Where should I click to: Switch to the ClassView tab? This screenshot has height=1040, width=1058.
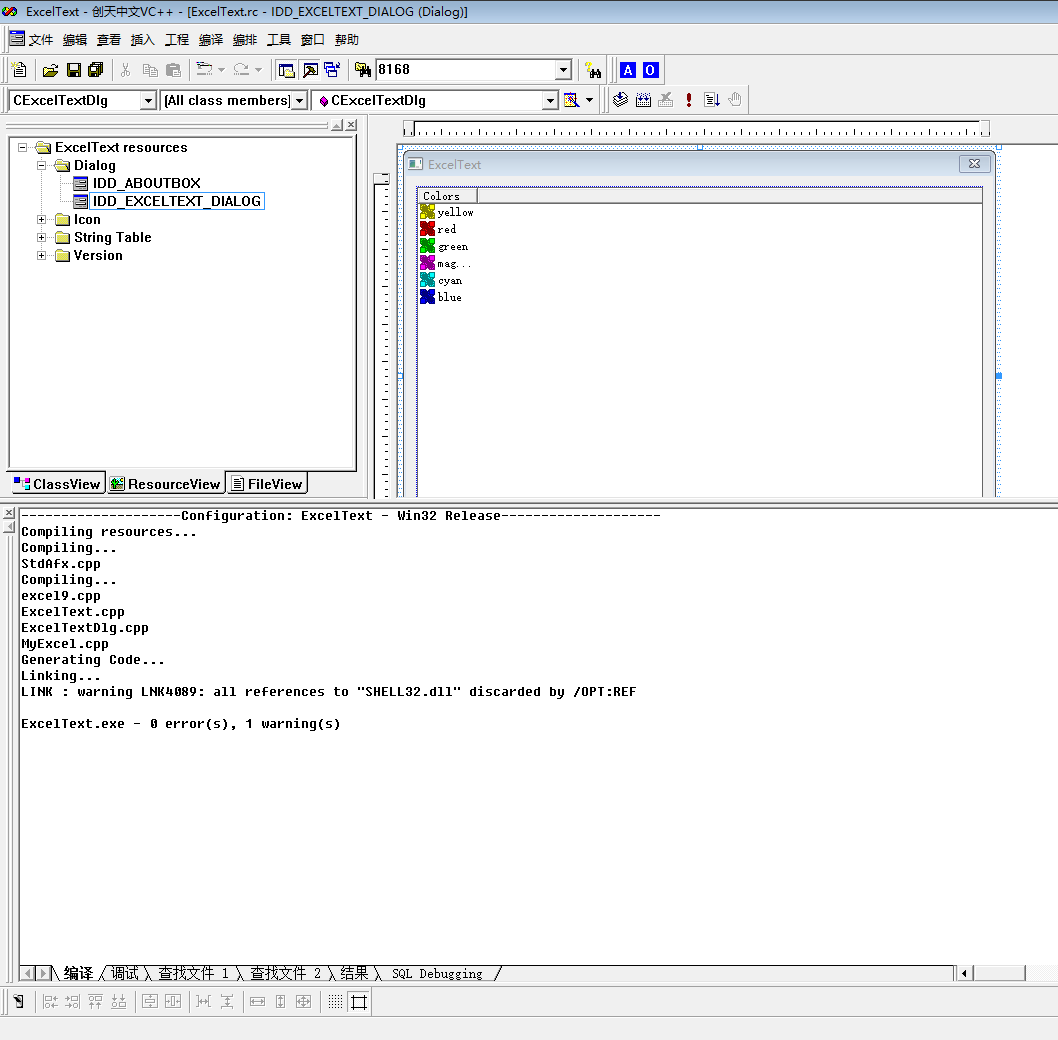pos(57,484)
